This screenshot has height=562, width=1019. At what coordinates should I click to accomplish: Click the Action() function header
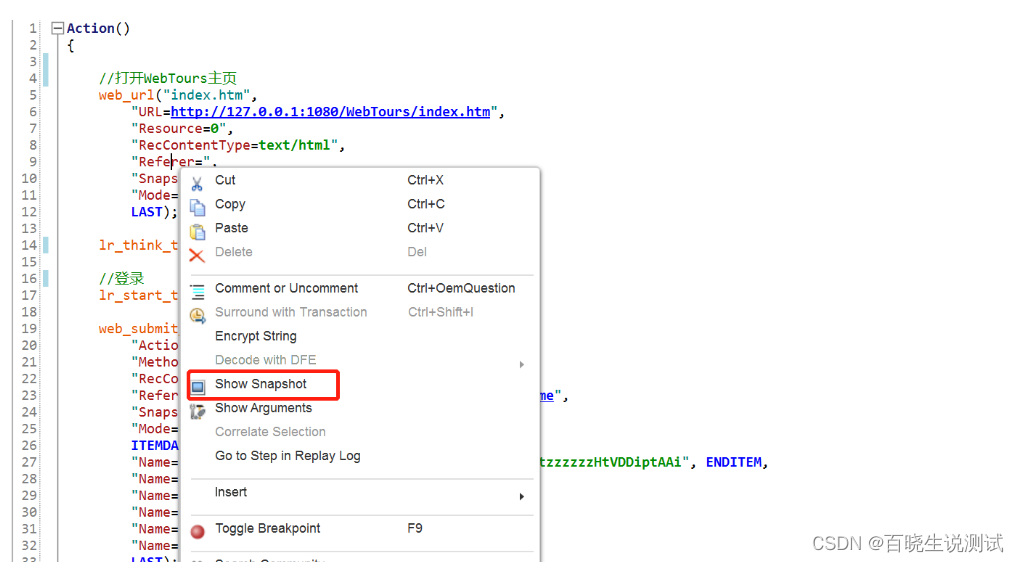(x=98, y=29)
